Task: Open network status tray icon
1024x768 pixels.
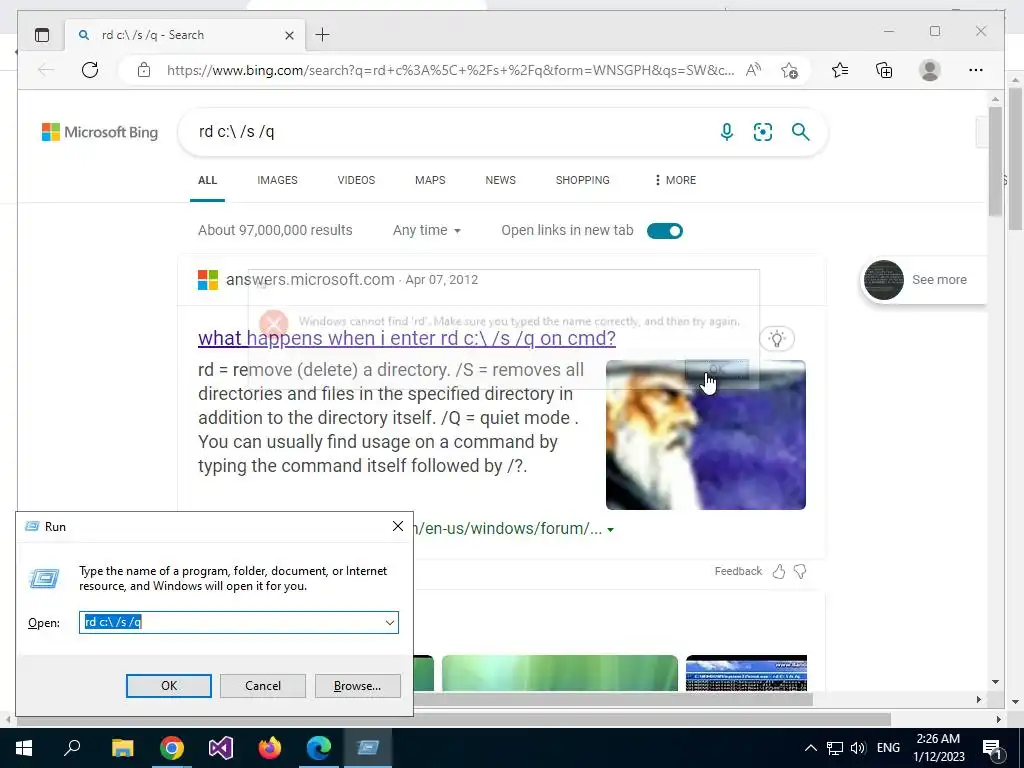Action: (835, 748)
